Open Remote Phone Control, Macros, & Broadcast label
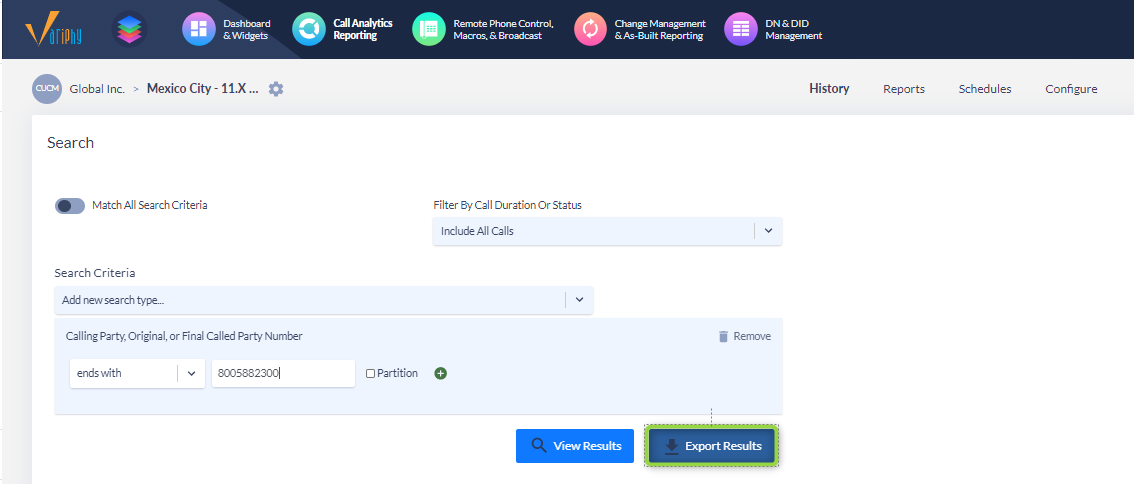Image resolution: width=1134 pixels, height=484 pixels. 503,30
